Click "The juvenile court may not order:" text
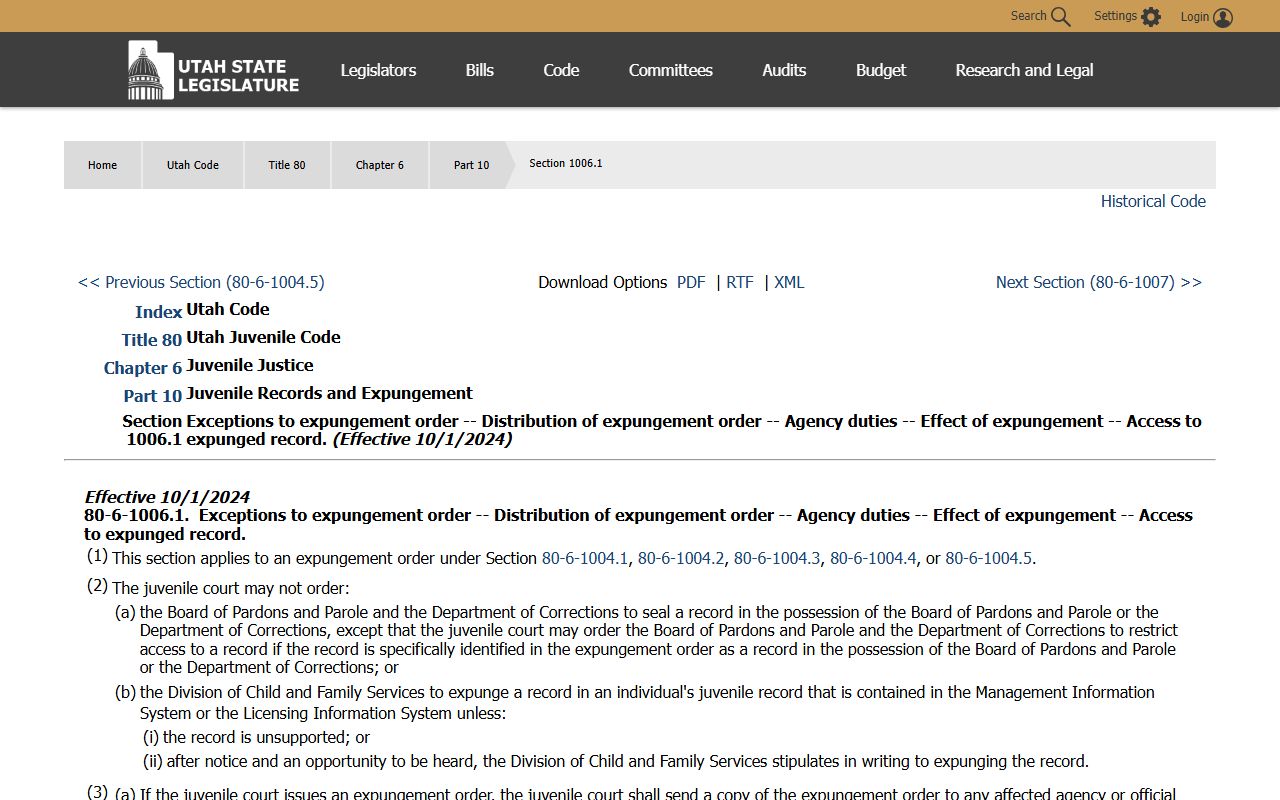 tap(231, 588)
